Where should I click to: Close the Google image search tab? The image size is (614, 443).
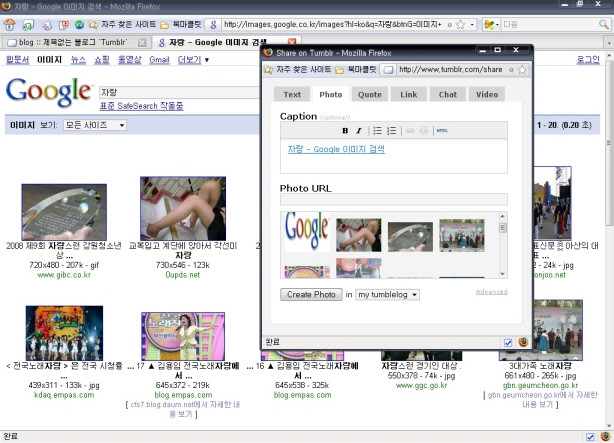(292, 42)
